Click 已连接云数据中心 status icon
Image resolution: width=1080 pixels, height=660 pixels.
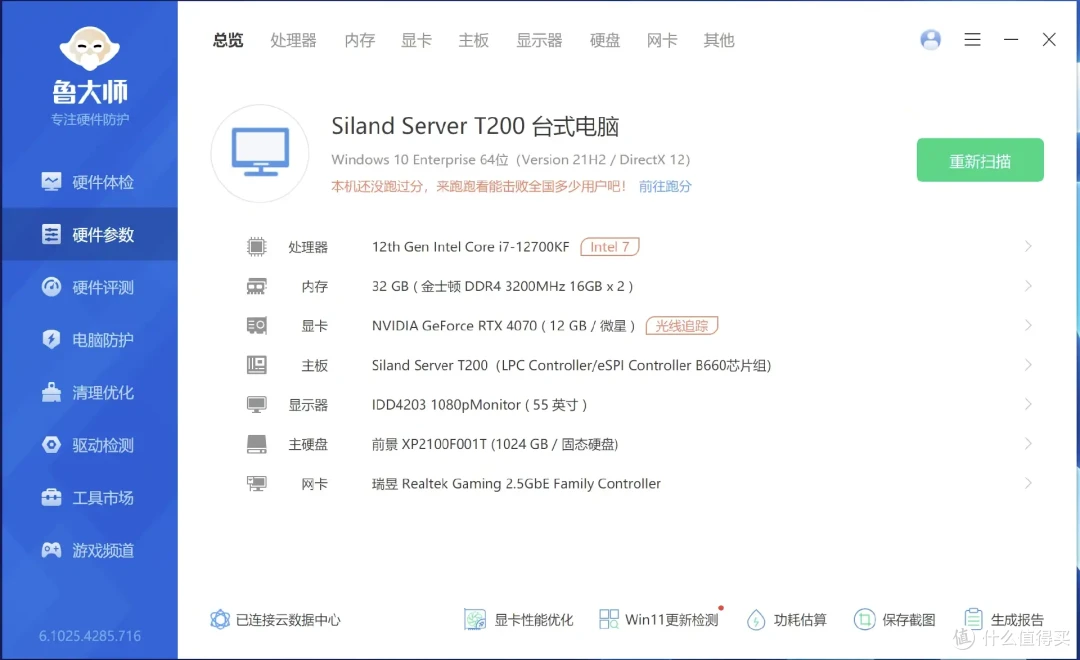[220, 619]
